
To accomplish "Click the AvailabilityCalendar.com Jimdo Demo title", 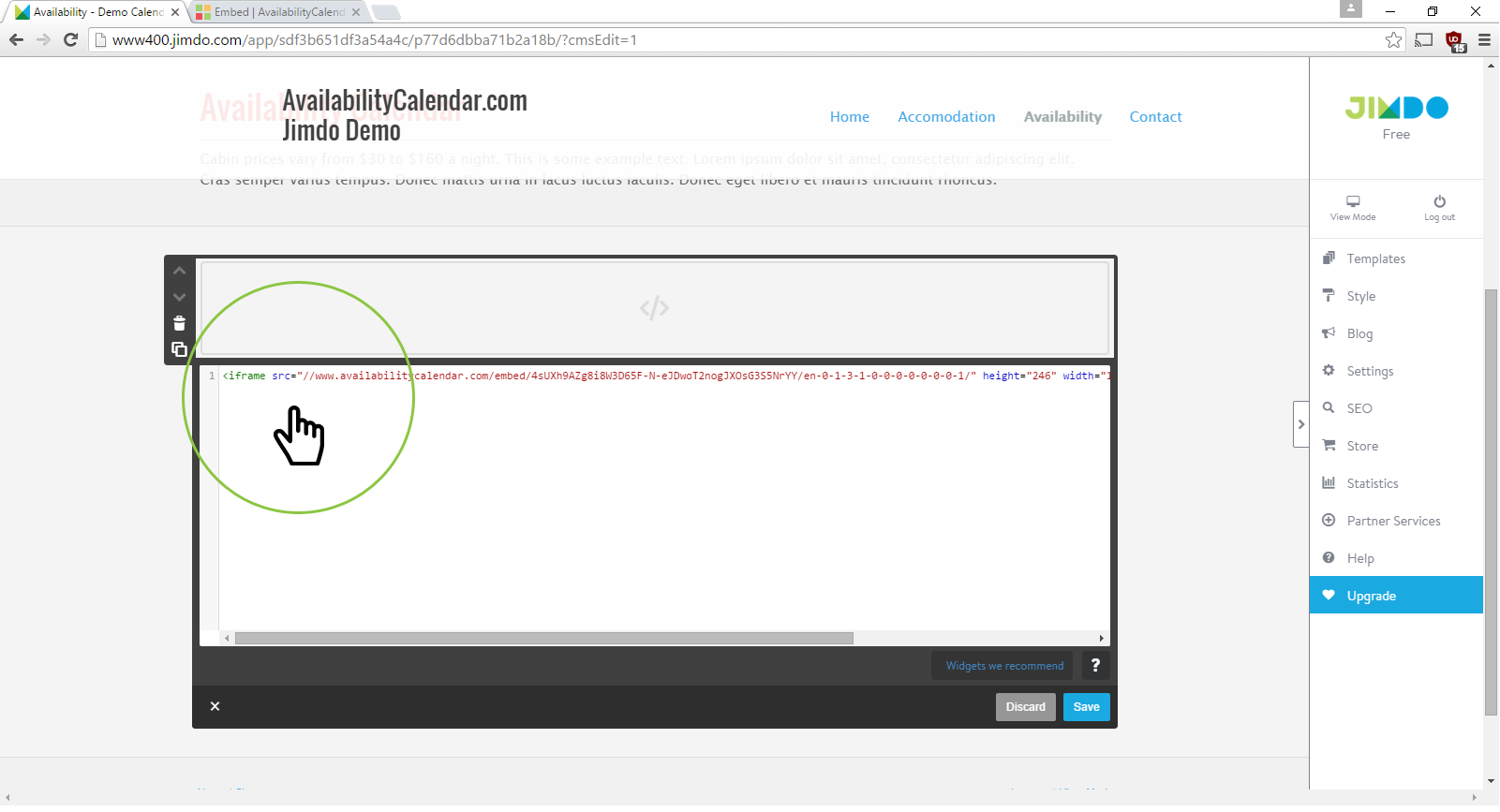I will (405, 115).
